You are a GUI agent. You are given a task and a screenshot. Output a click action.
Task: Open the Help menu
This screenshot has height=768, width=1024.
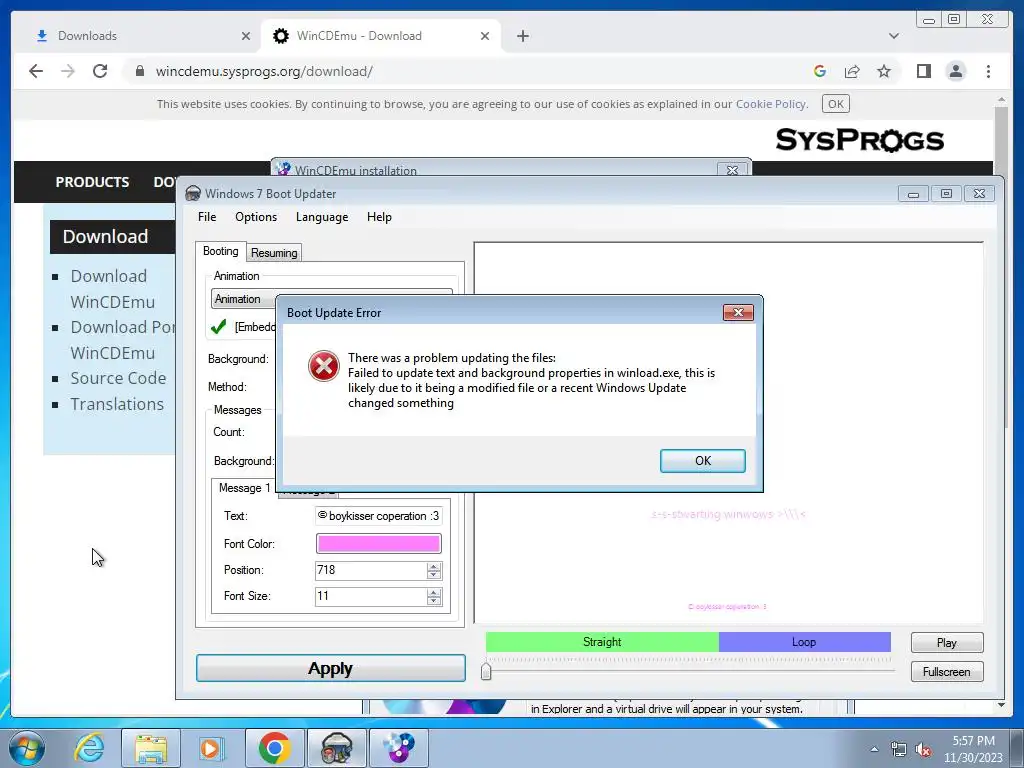coord(379,217)
